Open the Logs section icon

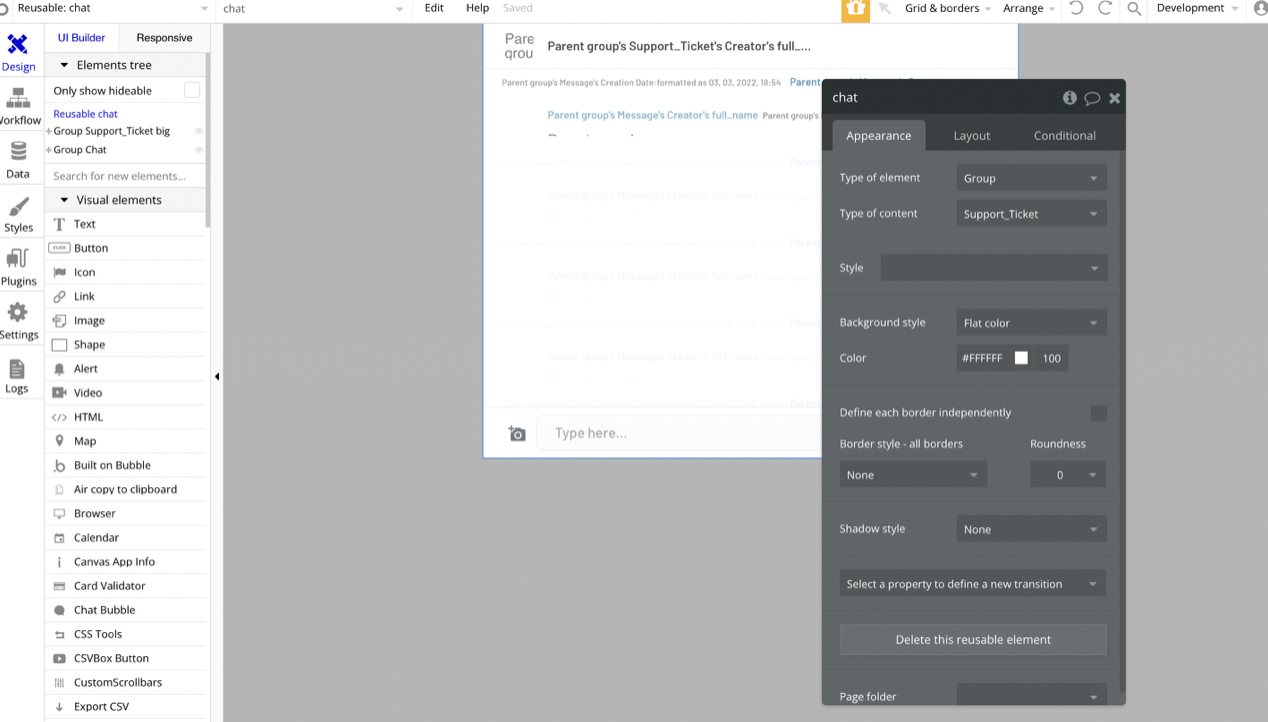click(x=18, y=369)
